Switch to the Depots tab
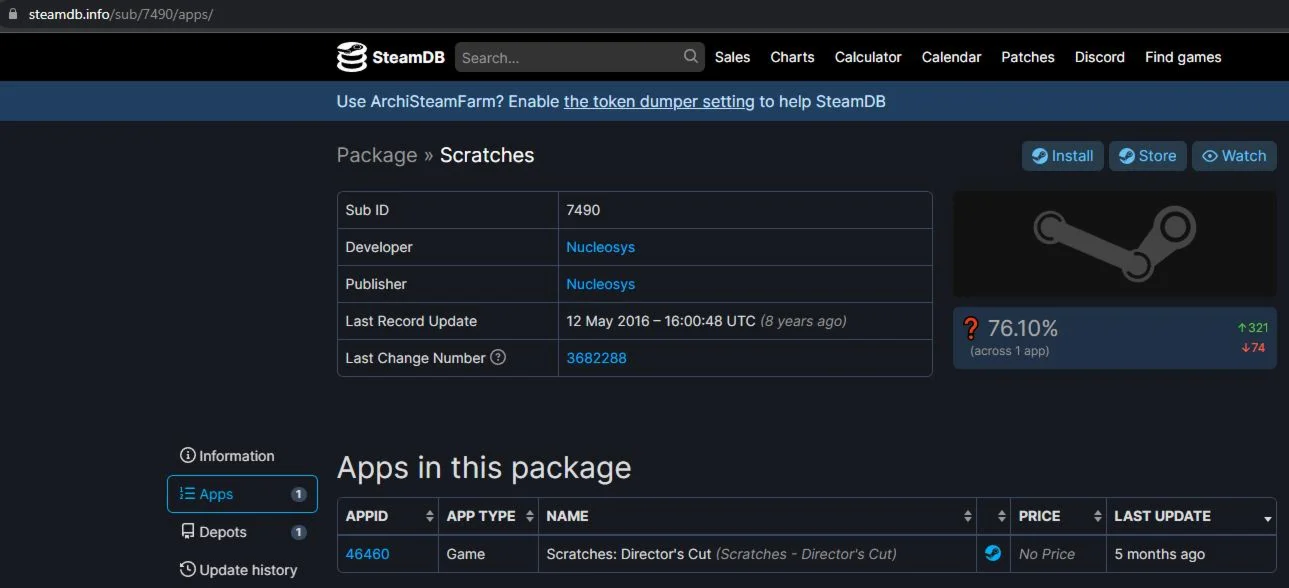 click(222, 532)
